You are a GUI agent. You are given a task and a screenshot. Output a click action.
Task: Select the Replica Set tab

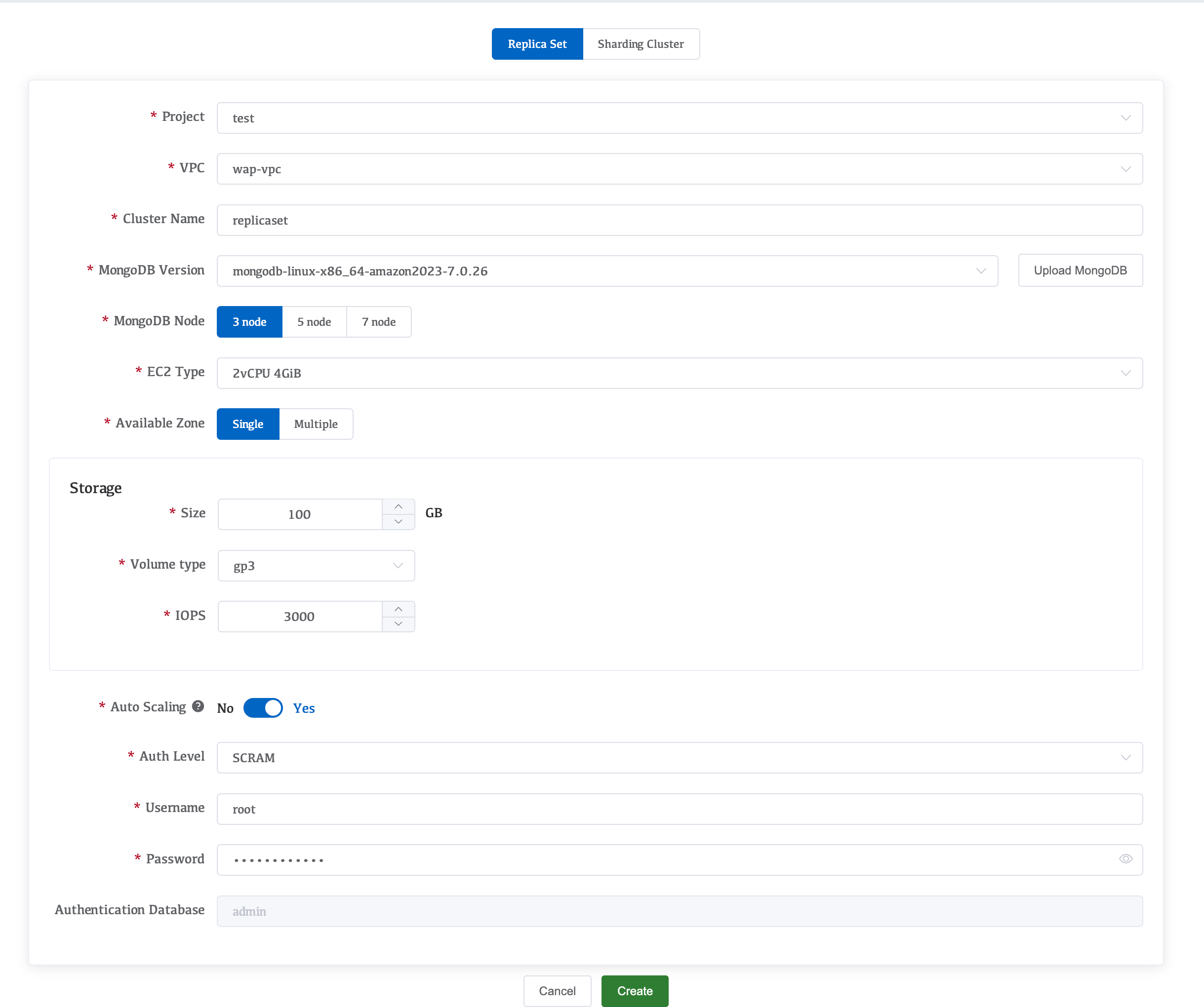coord(537,44)
